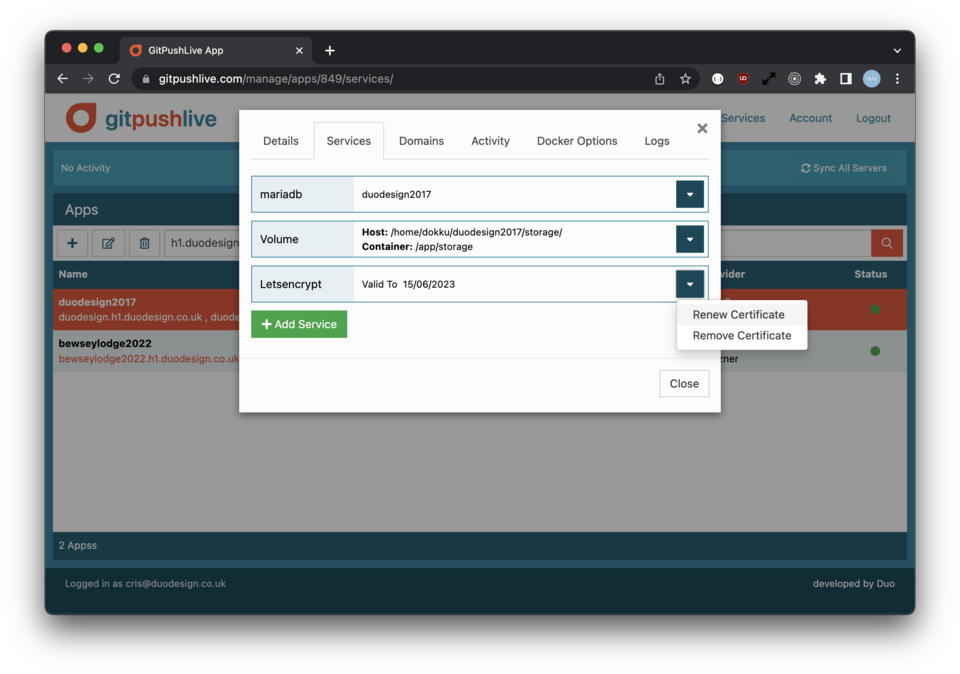
Task: Click the browser forward arrow
Action: tap(88, 78)
